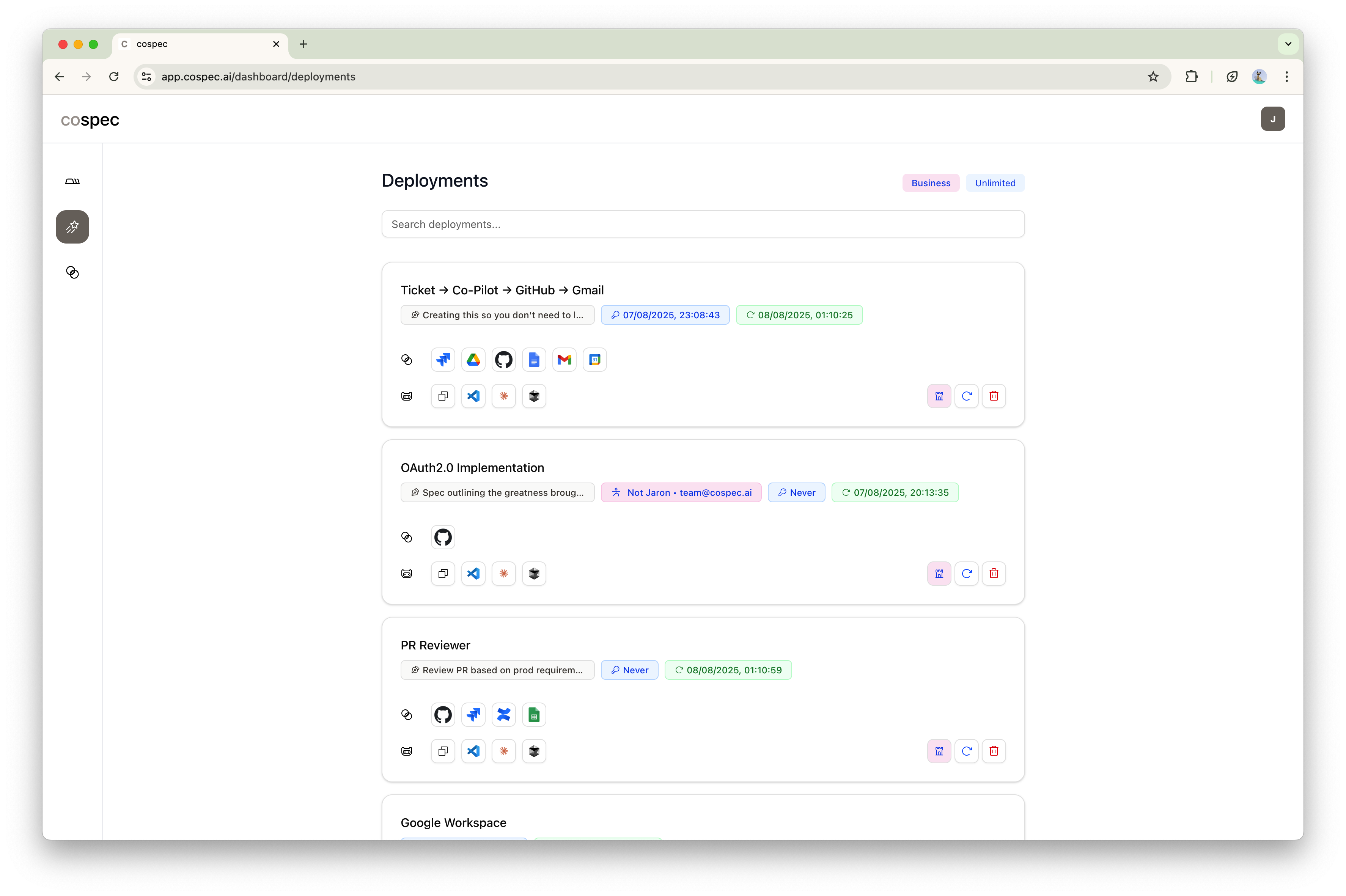This screenshot has height=896, width=1346.
Task: Click the Business plan badge
Action: 931,183
